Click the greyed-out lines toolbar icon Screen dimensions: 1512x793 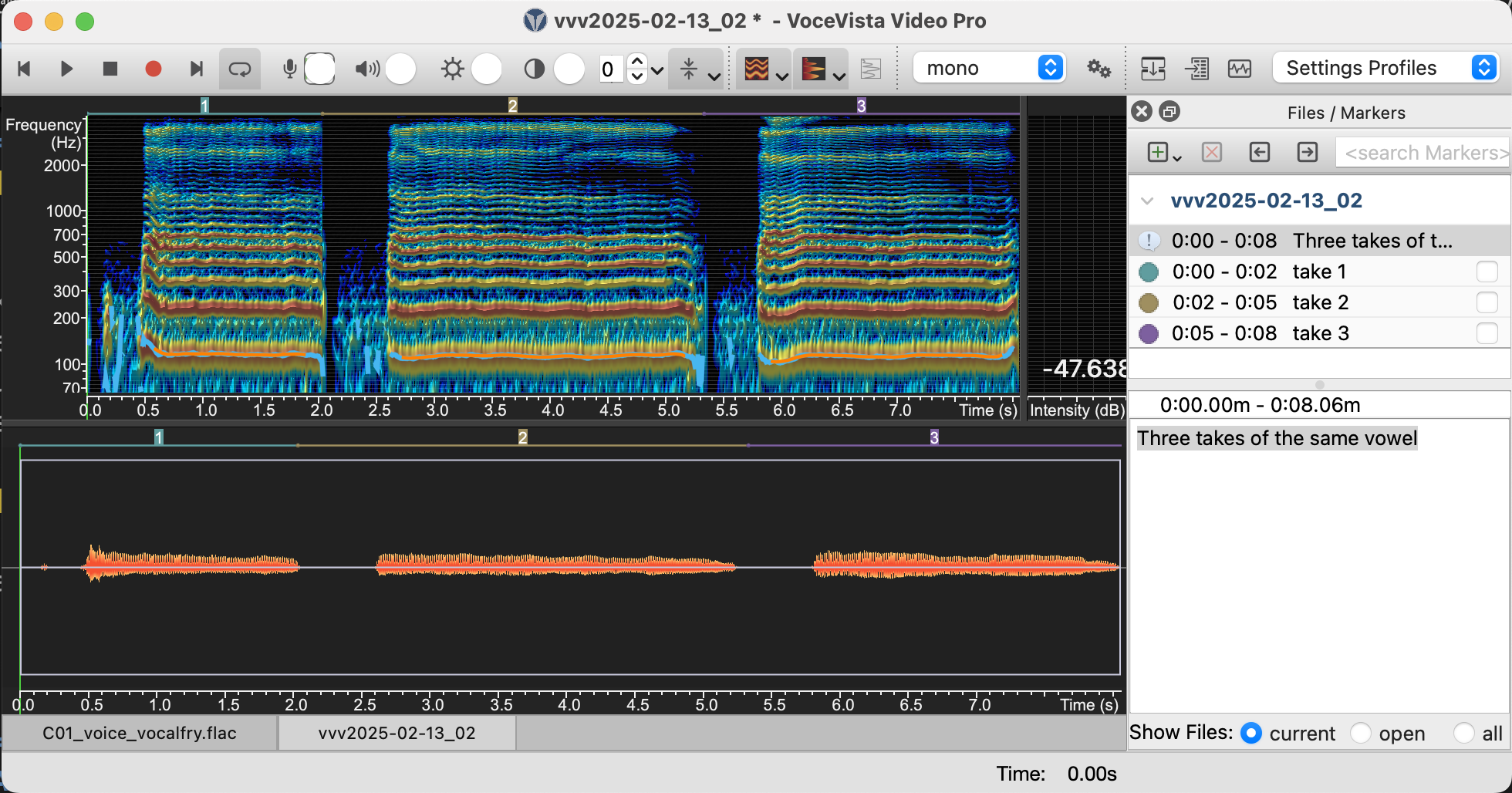[x=871, y=69]
